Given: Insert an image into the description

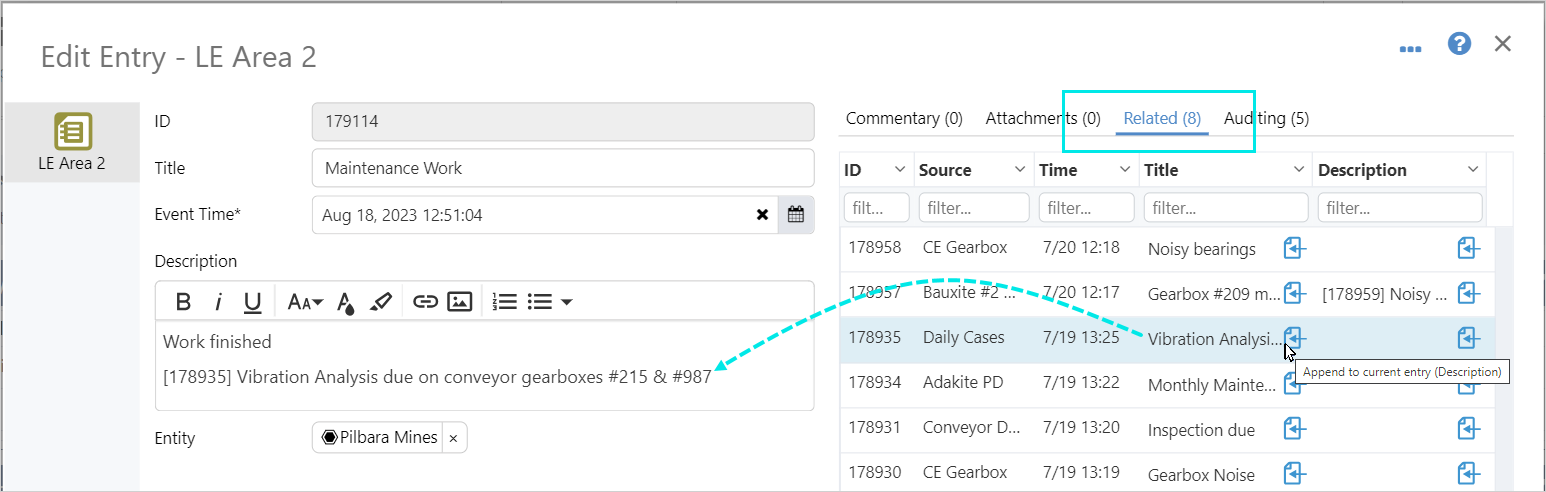Looking at the screenshot, I should (459, 301).
